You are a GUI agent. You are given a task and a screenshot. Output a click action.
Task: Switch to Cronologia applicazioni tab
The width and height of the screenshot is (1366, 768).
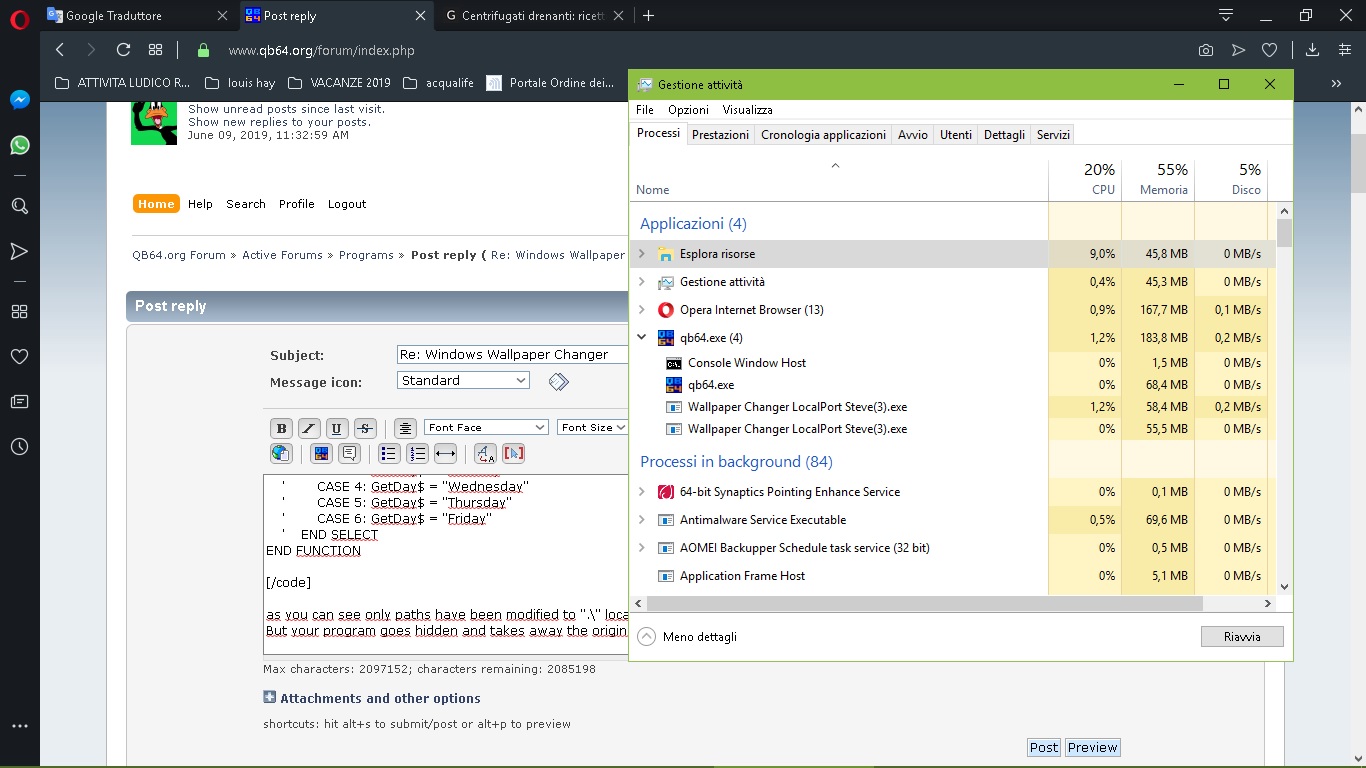point(823,135)
